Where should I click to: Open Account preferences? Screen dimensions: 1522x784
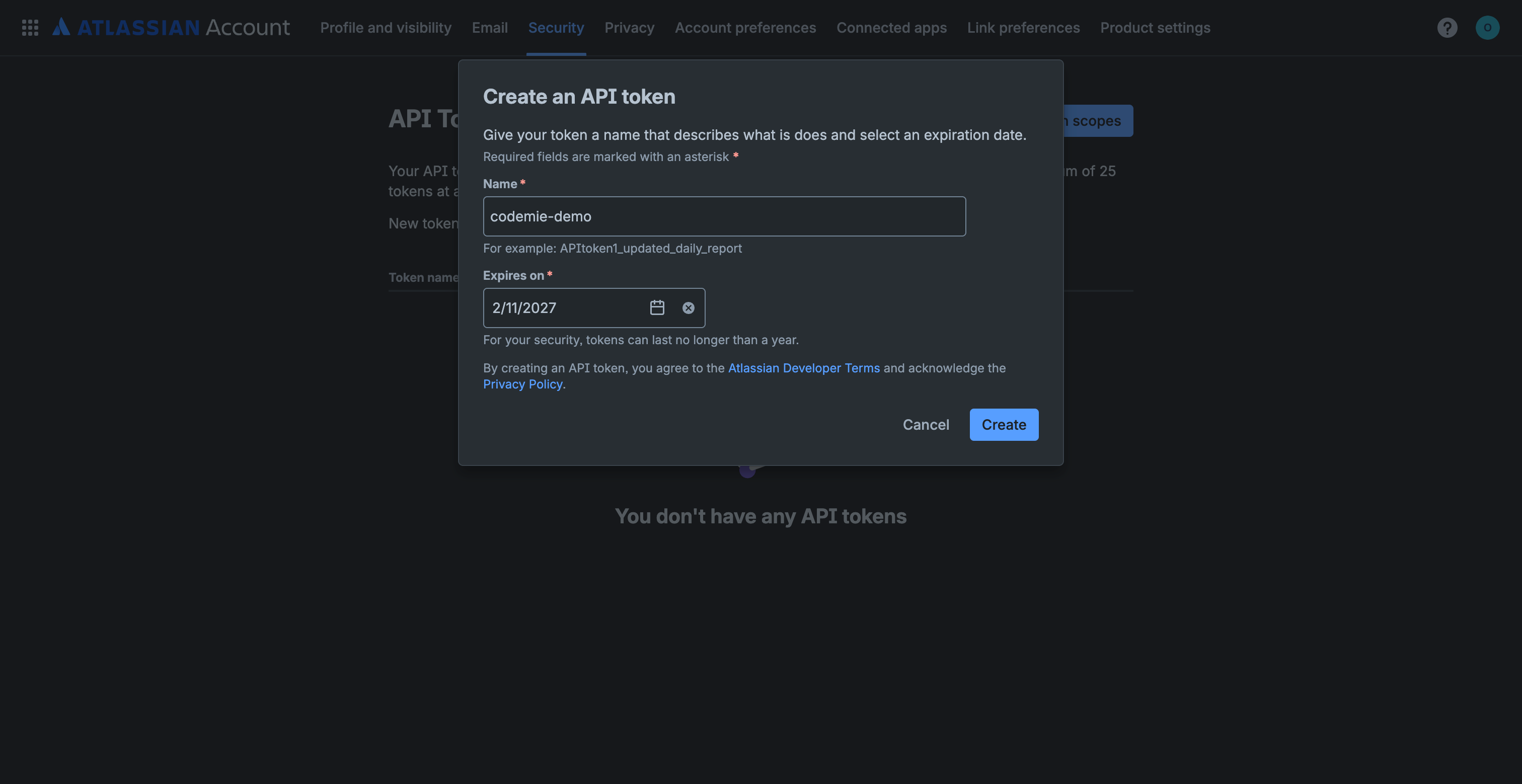(x=745, y=27)
